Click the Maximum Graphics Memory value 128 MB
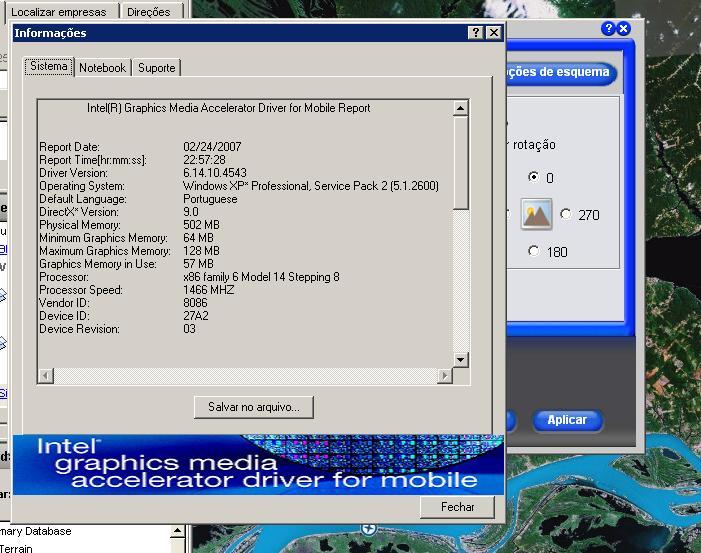The width and height of the screenshot is (701, 553). (x=201, y=251)
